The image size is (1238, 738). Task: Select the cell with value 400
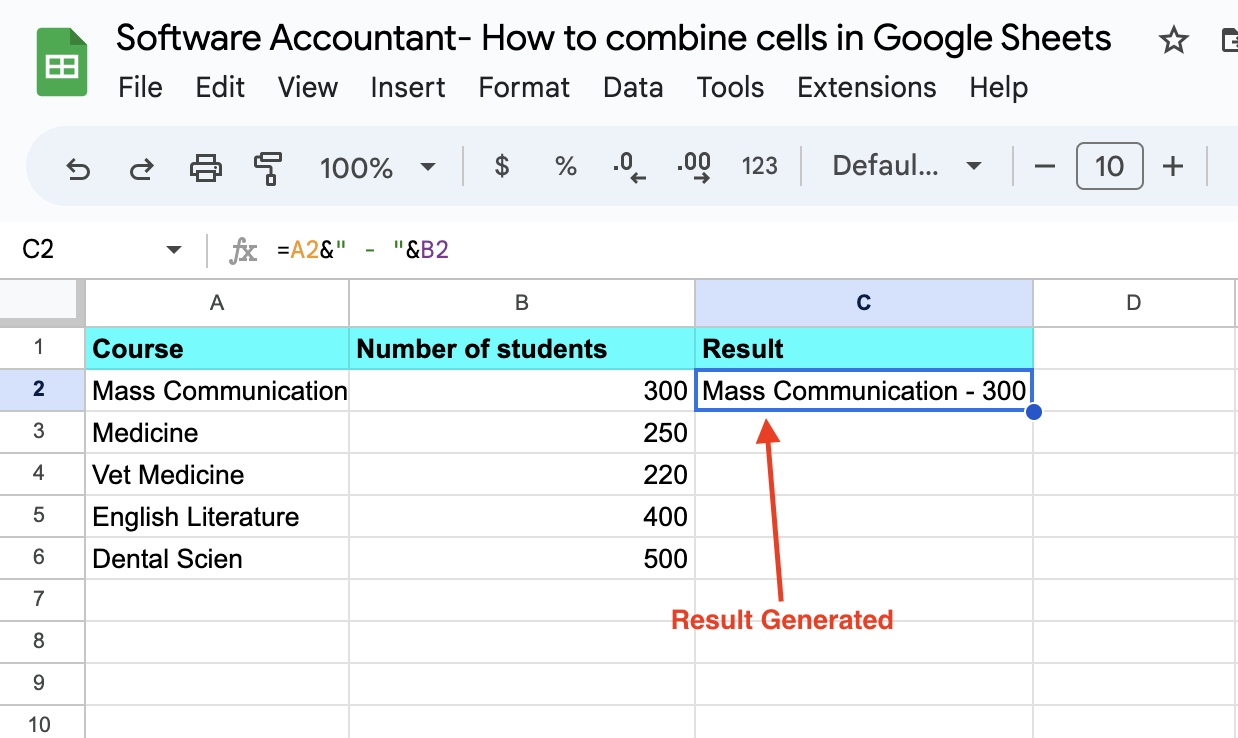pos(522,516)
